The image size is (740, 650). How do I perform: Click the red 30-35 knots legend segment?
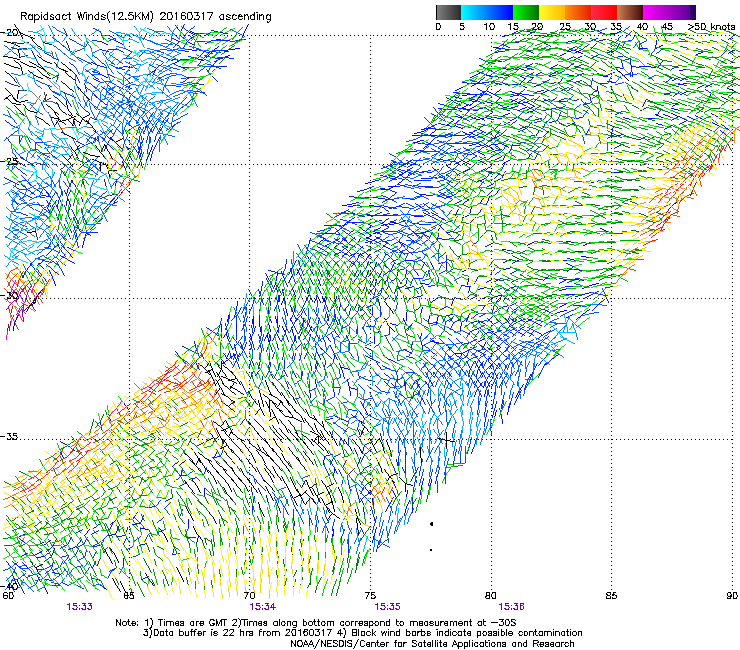point(604,12)
